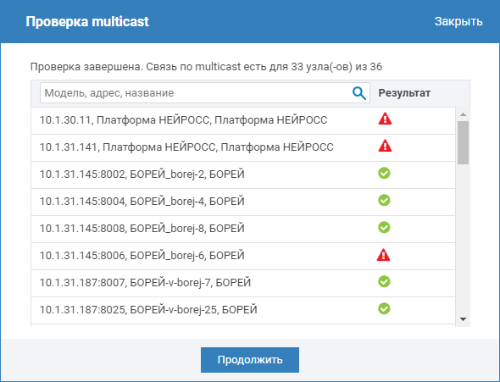The image size is (500, 382).
Task: Click the magnifier search icon
Action: (x=359, y=93)
